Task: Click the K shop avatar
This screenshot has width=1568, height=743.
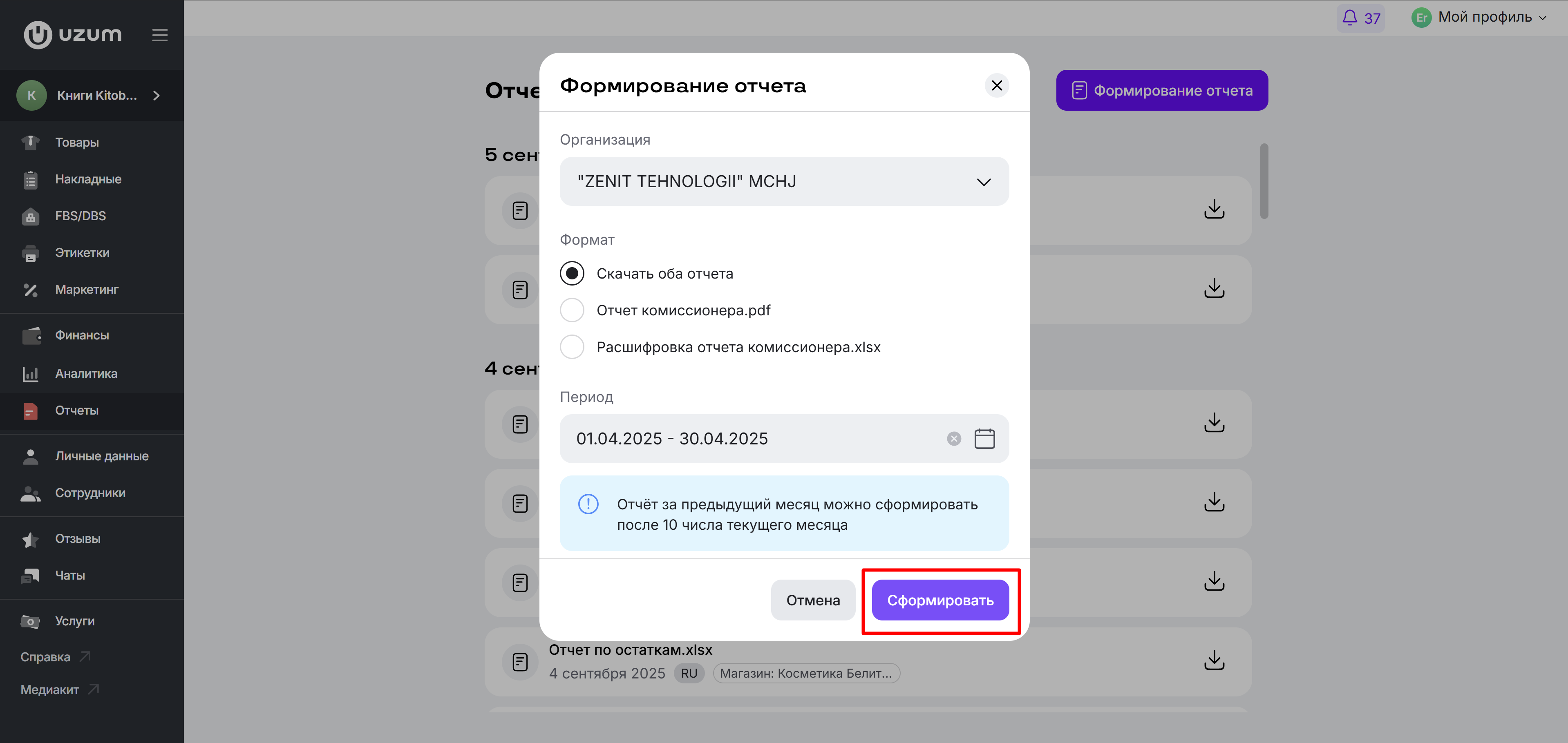Action: coord(31,96)
